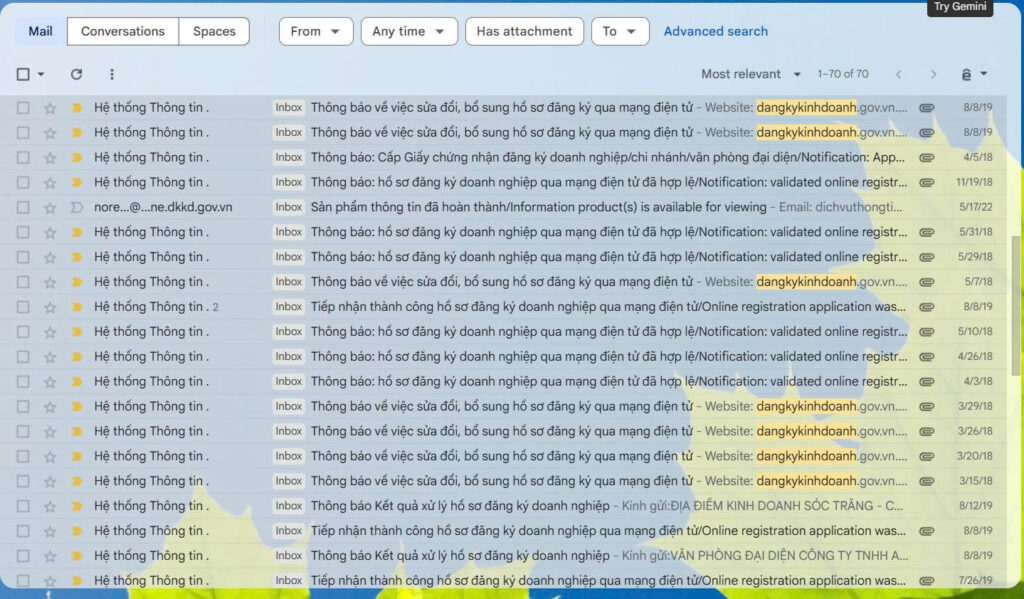The height and width of the screenshot is (599, 1024).
Task: Toggle importance marker on 11/19/18 email
Action: click(76, 182)
